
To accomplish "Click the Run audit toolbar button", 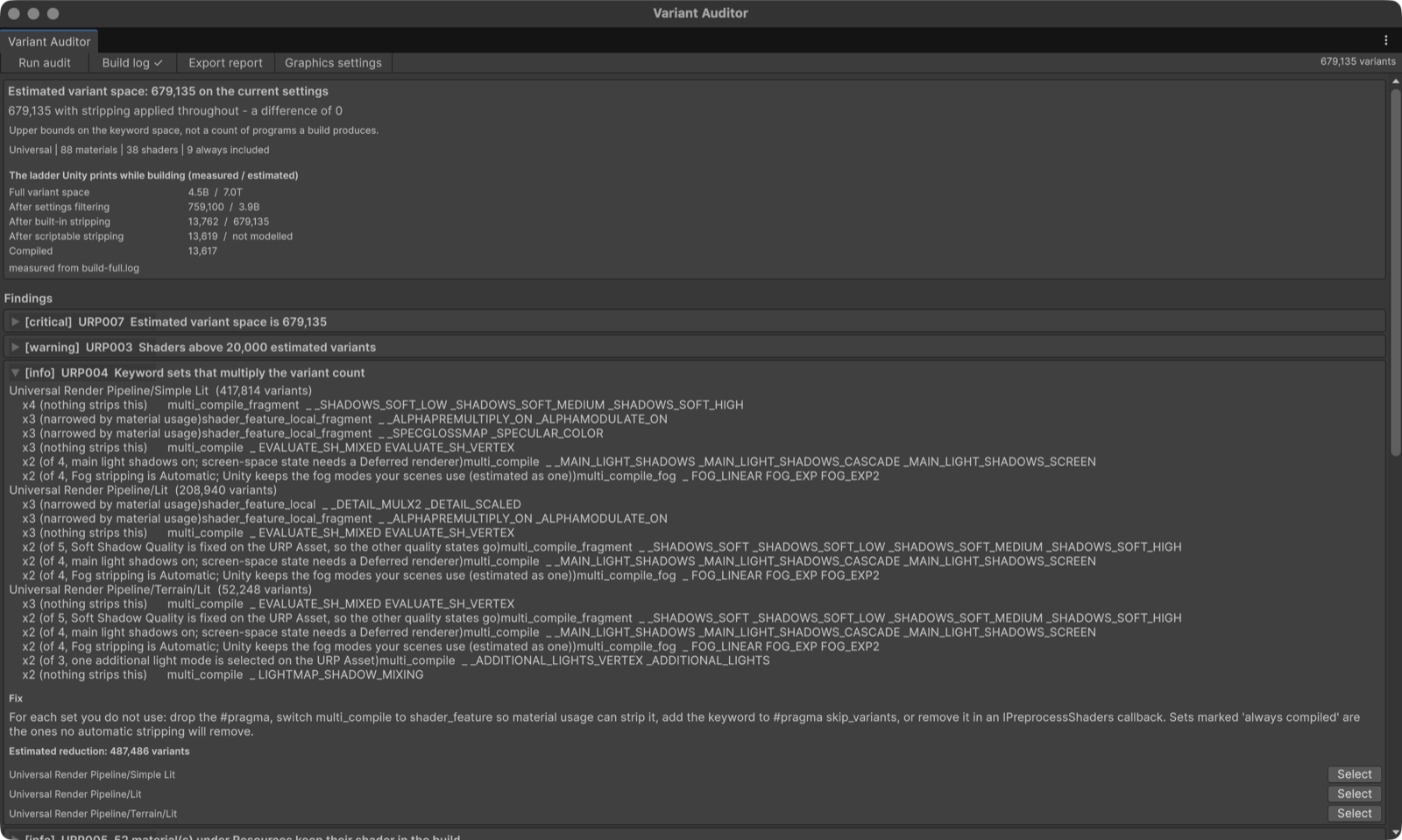I will pyautogui.click(x=45, y=63).
